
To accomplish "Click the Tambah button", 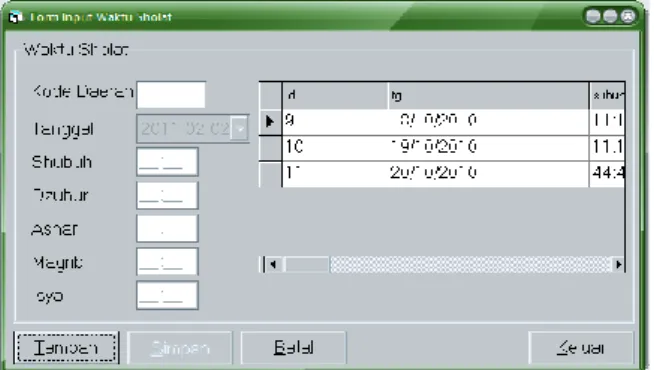I will [66, 348].
